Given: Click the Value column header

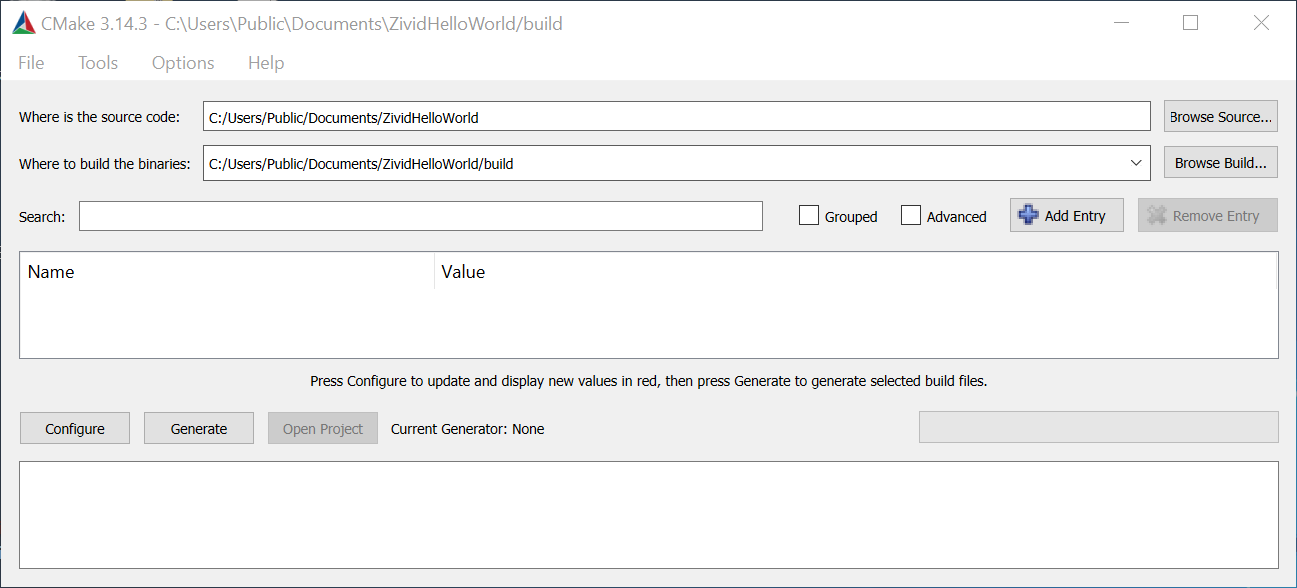Looking at the screenshot, I should pyautogui.click(x=856, y=271).
